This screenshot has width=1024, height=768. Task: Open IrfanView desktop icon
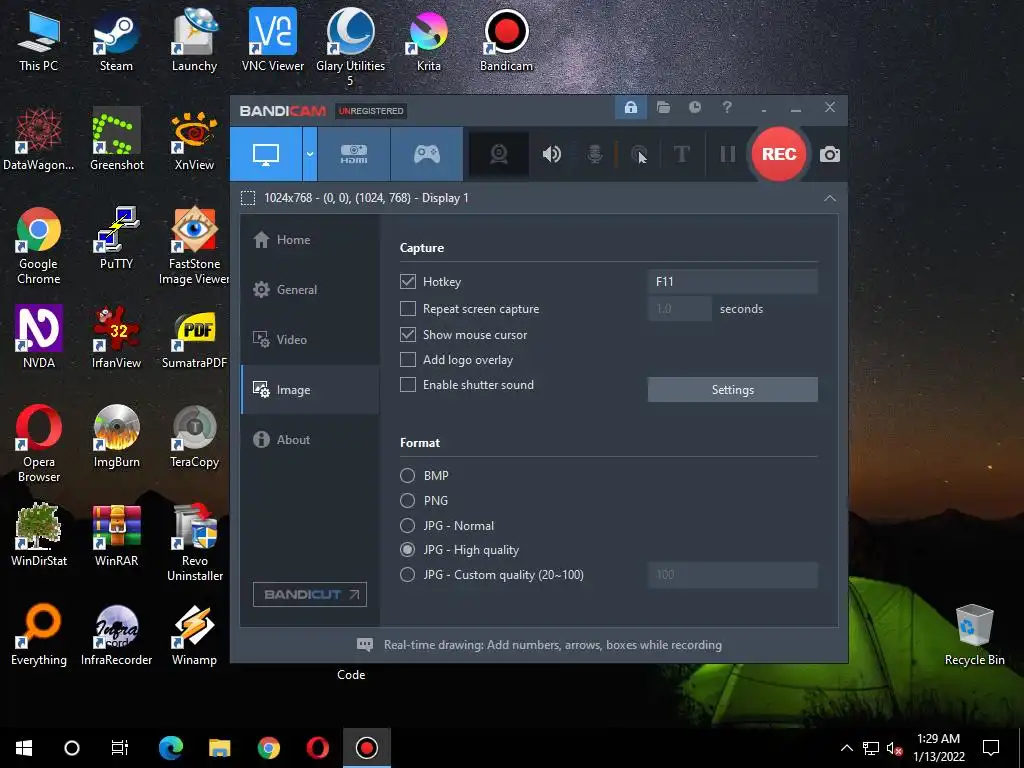116,338
